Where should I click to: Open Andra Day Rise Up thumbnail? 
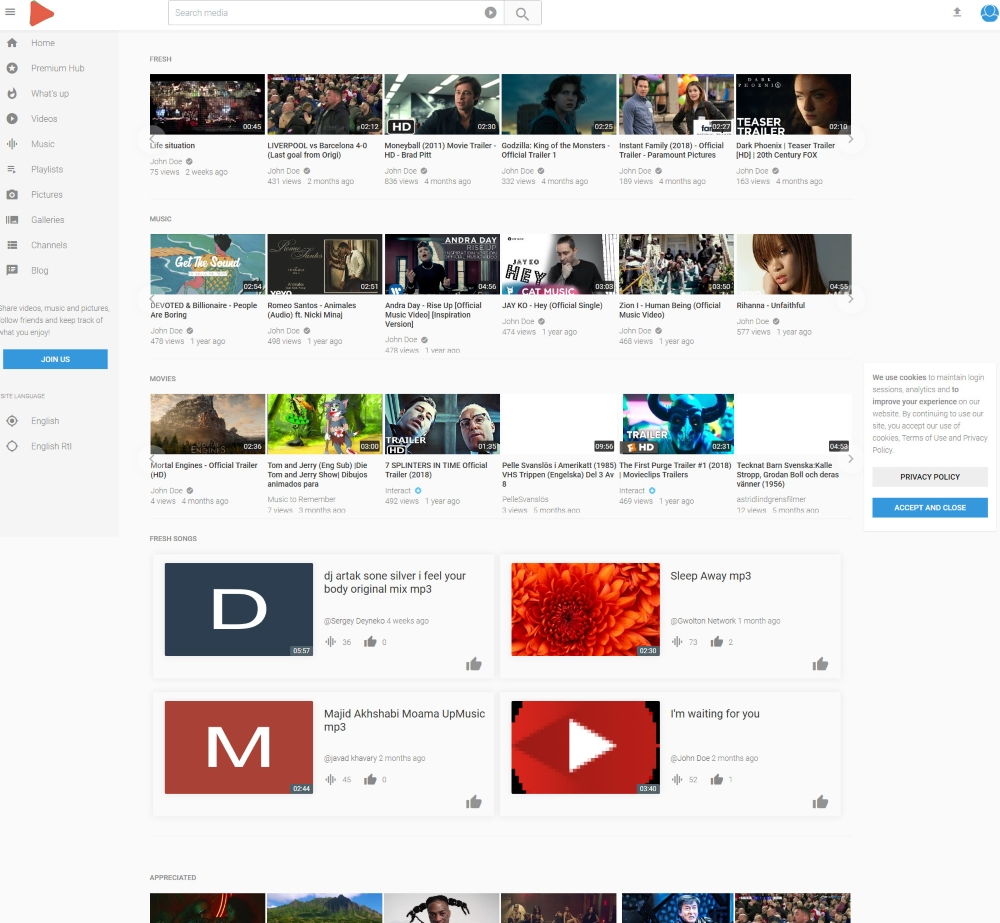(442, 264)
